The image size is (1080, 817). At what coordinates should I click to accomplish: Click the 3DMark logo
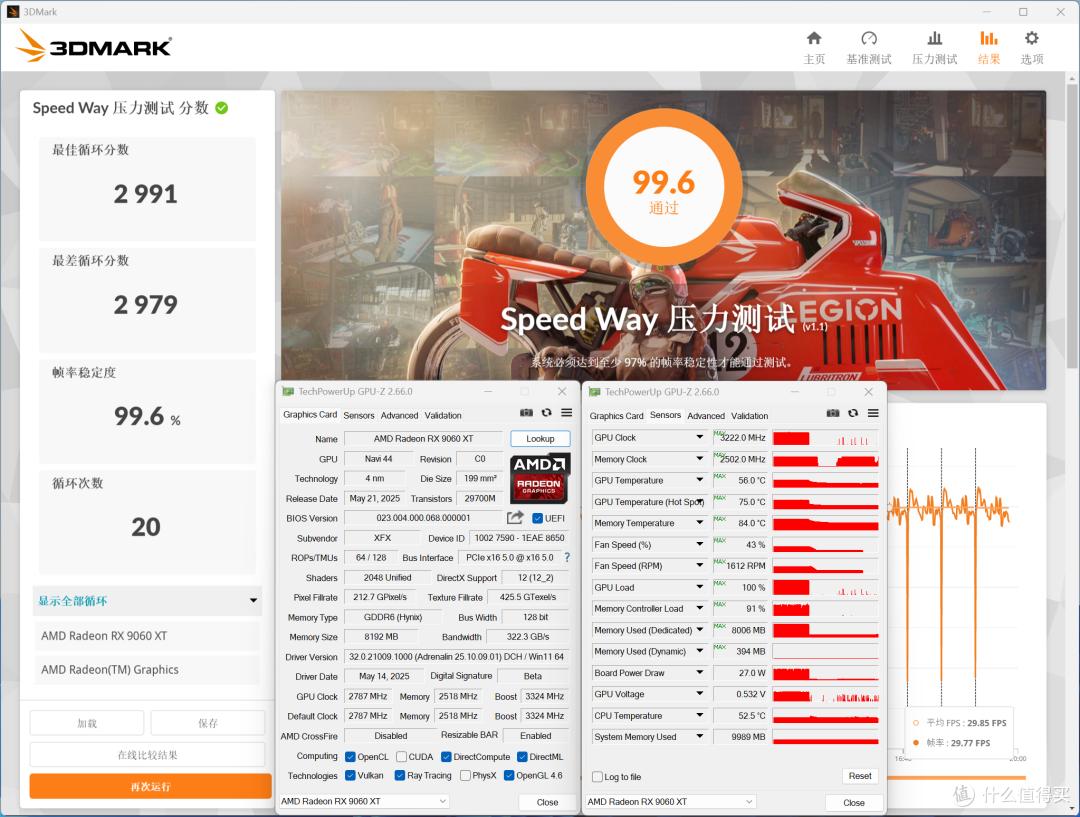pyautogui.click(x=94, y=46)
